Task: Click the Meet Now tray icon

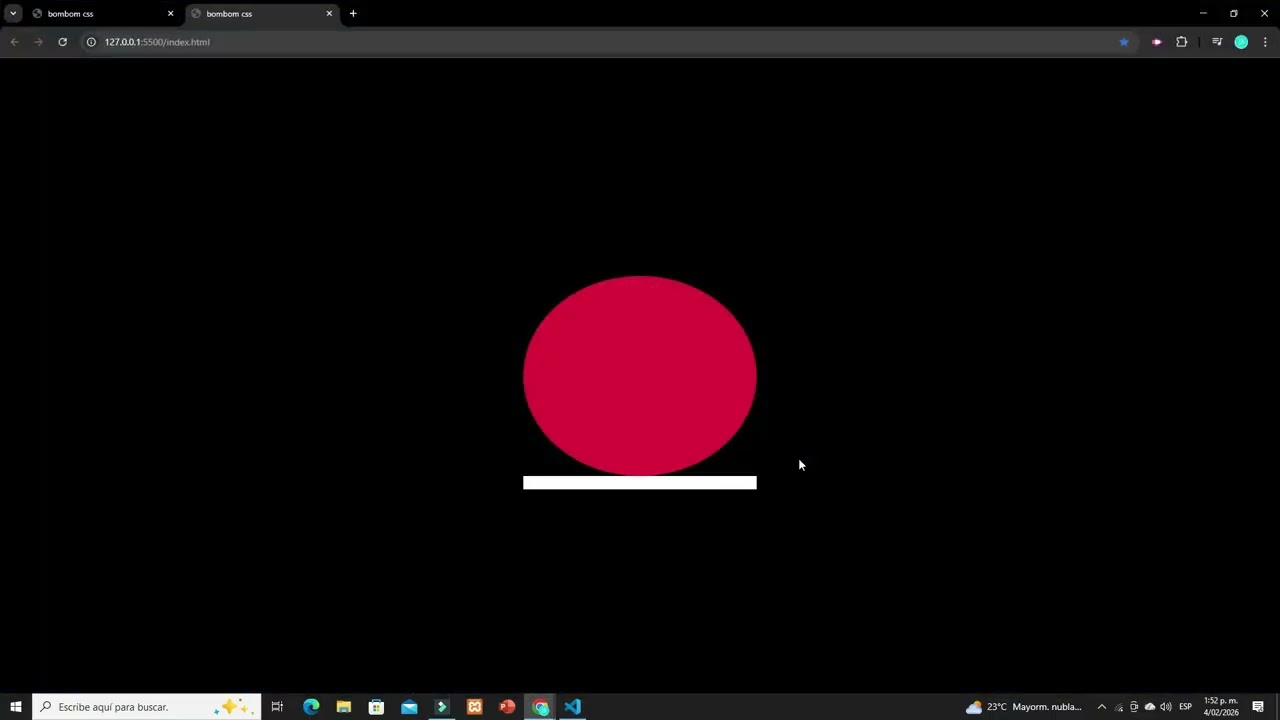Action: [1134, 707]
